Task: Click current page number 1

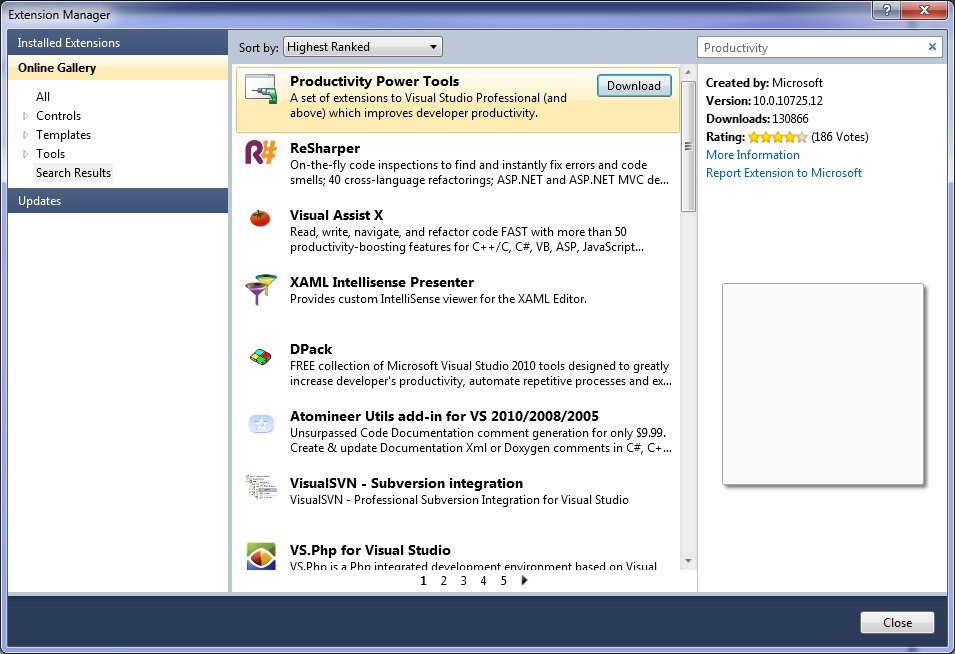Action: 423,581
